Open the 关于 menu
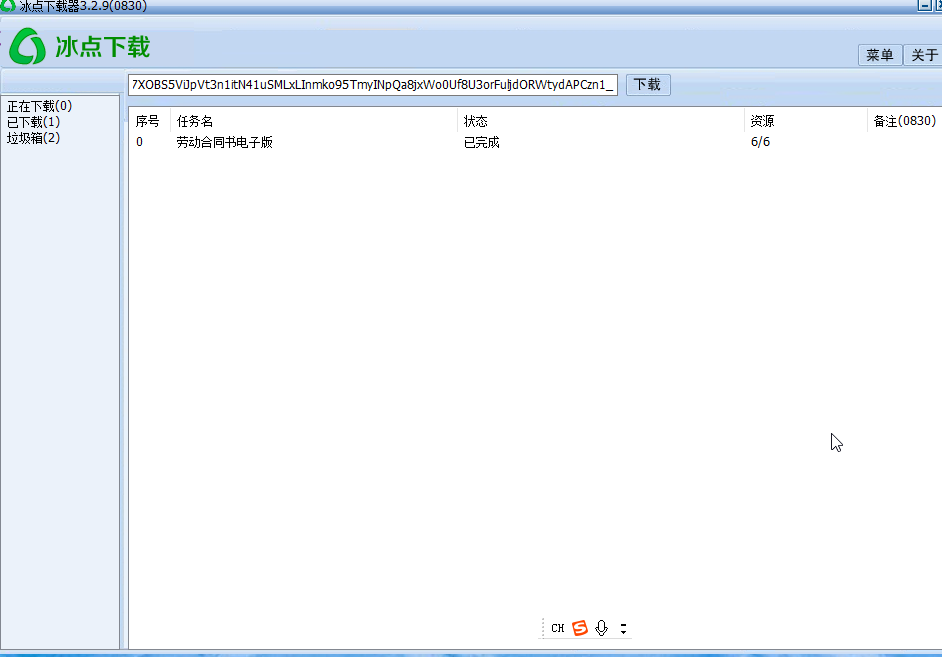The width and height of the screenshot is (942, 657). [924, 55]
